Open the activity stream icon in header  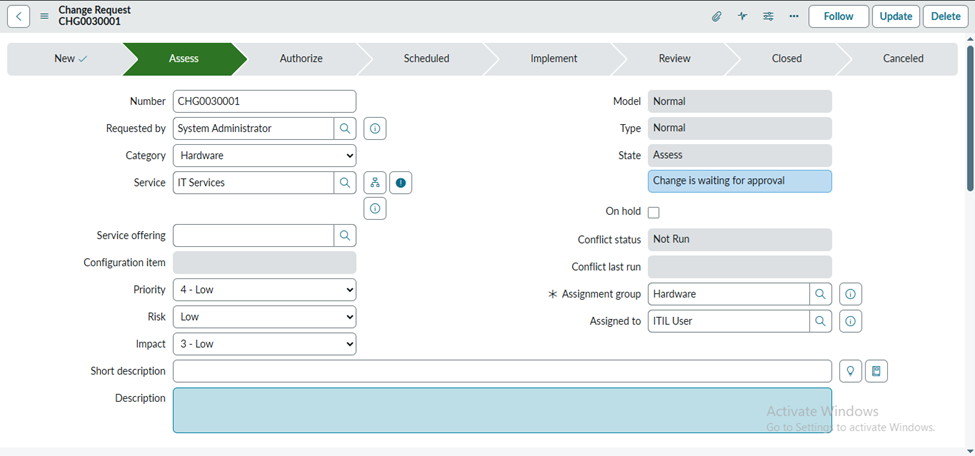(x=742, y=16)
